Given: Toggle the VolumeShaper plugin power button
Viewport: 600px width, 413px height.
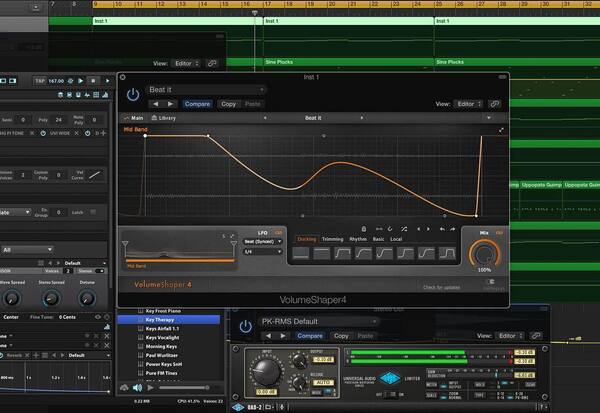Looking at the screenshot, I should coord(133,94).
